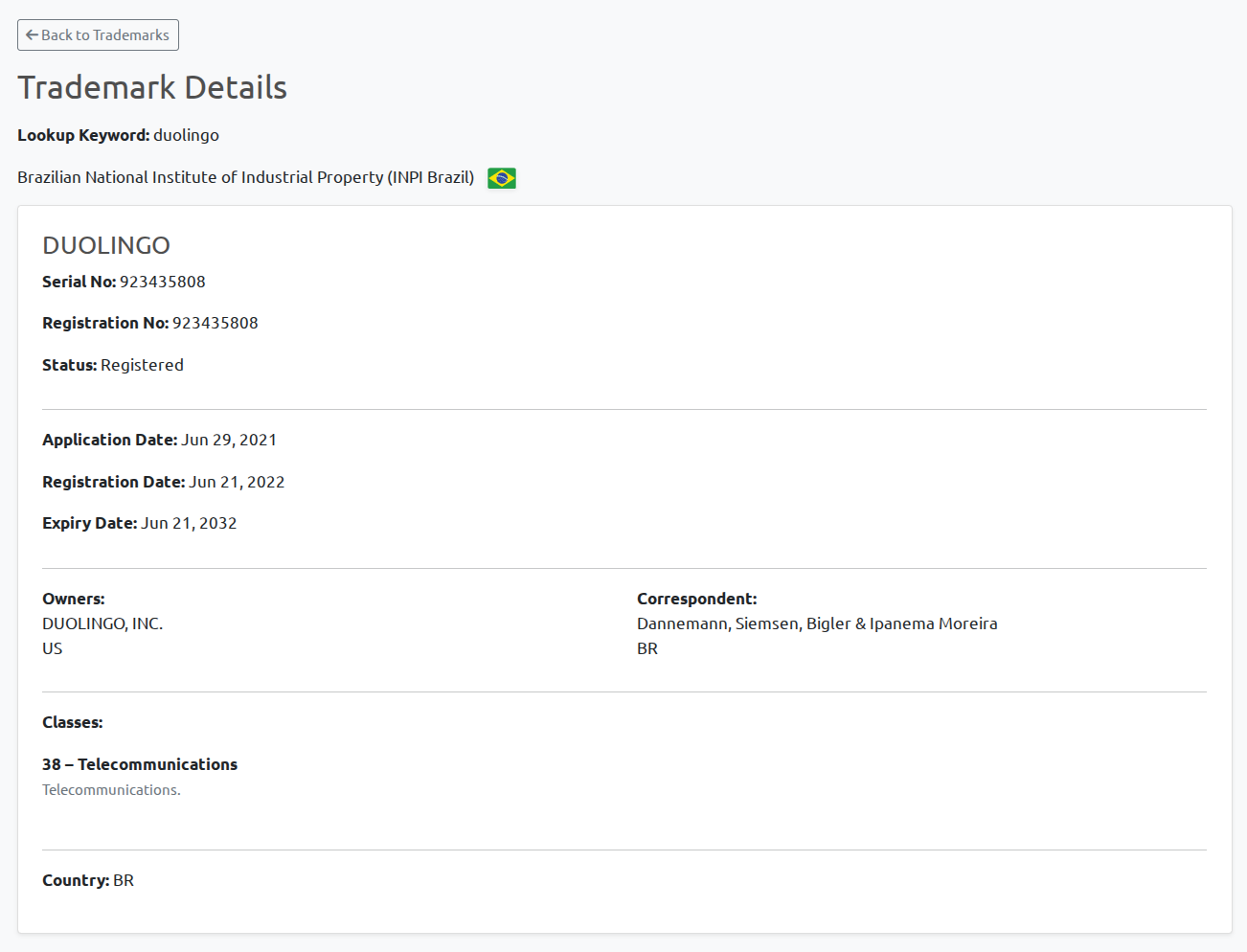Image resolution: width=1247 pixels, height=952 pixels.
Task: Click the Registered status value
Action: point(142,365)
